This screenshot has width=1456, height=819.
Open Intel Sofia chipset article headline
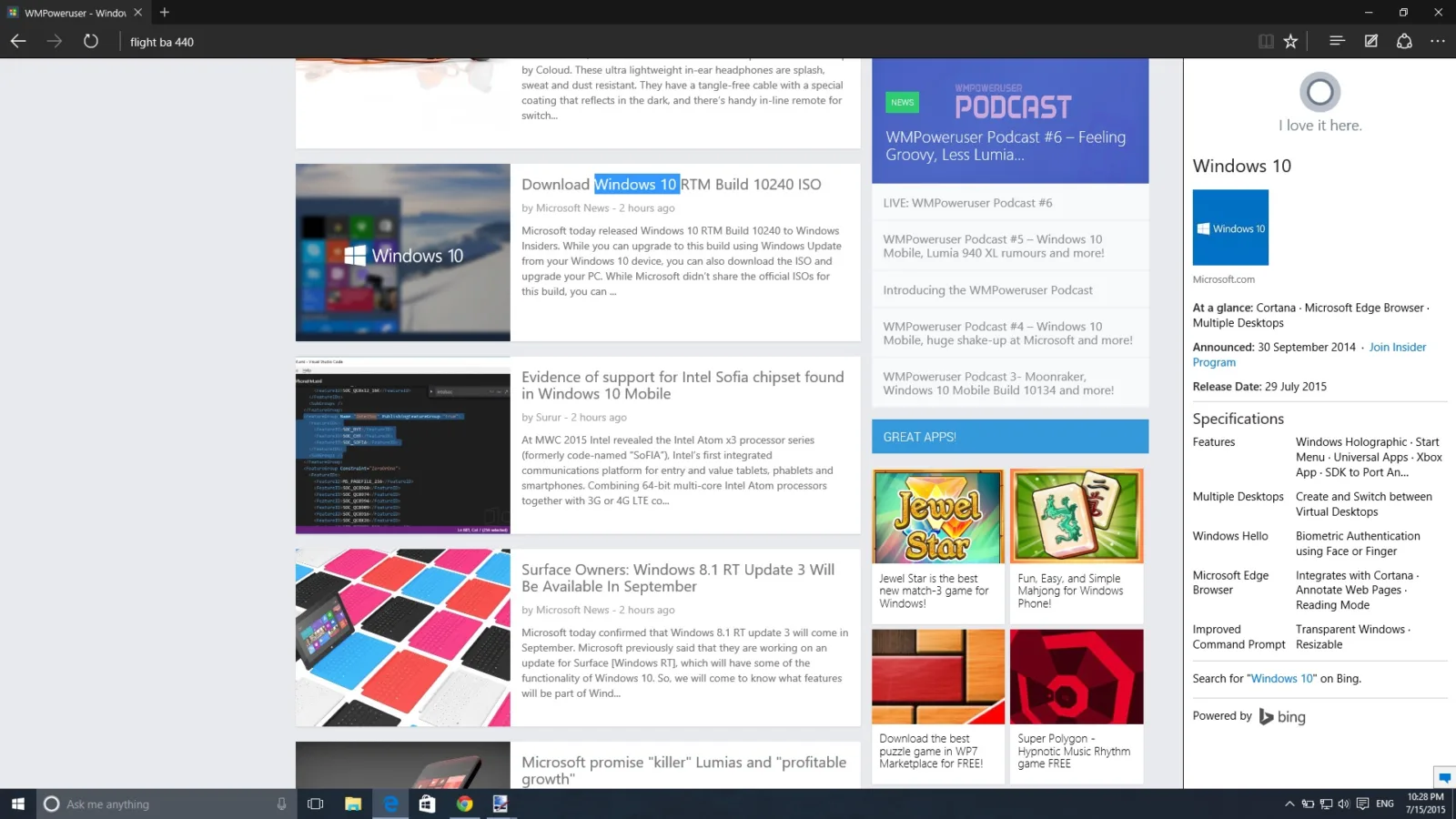click(x=682, y=385)
